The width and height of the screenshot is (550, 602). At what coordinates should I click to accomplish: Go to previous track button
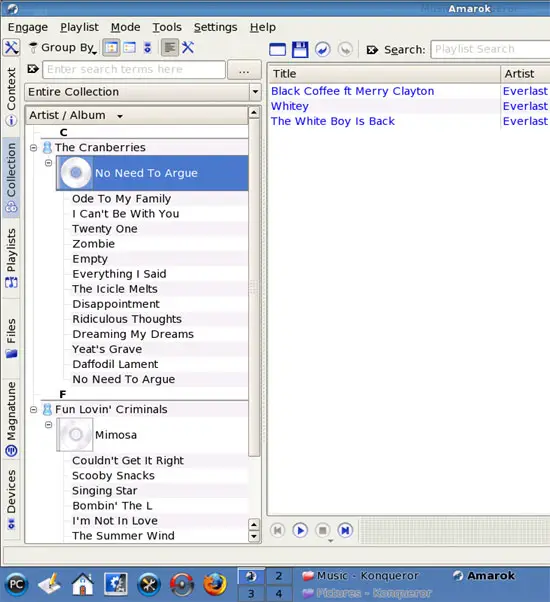click(277, 530)
